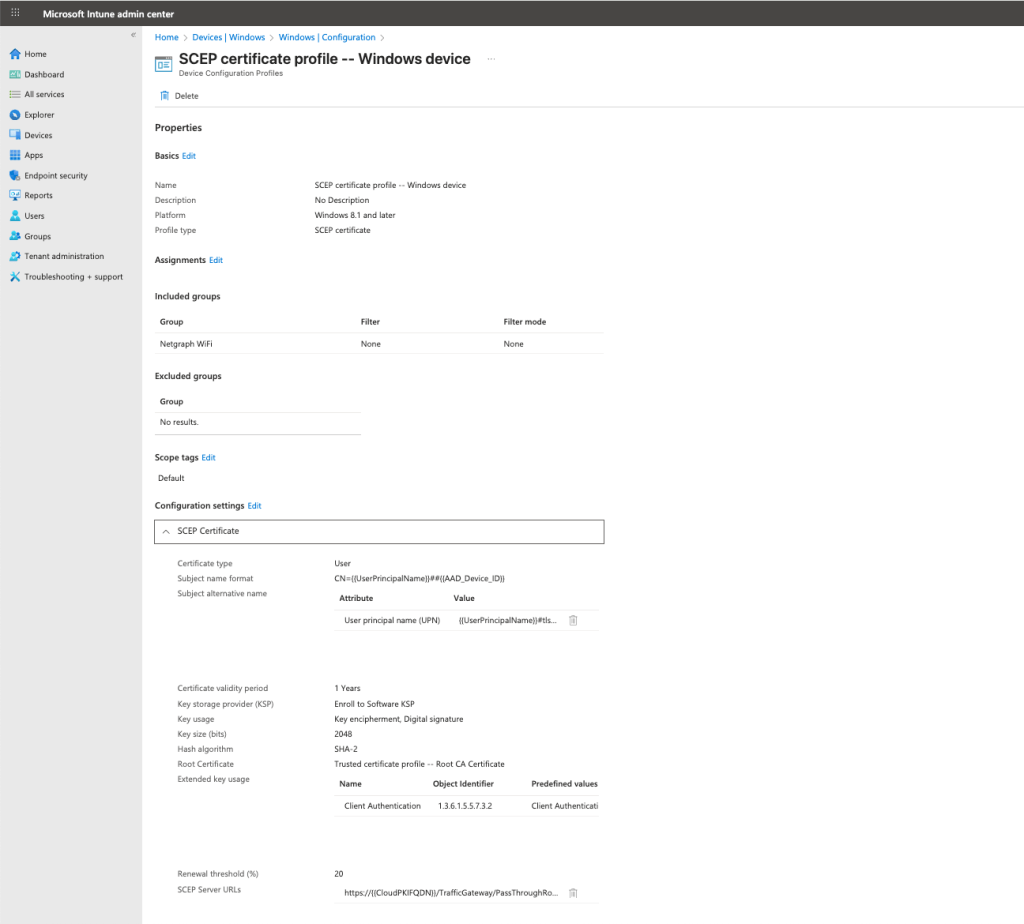
Task: Click Windows | Configuration breadcrumb link
Action: [327, 37]
